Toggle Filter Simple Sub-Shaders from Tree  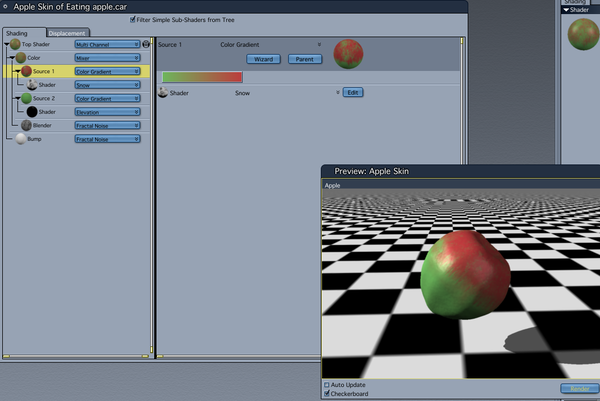point(133,20)
